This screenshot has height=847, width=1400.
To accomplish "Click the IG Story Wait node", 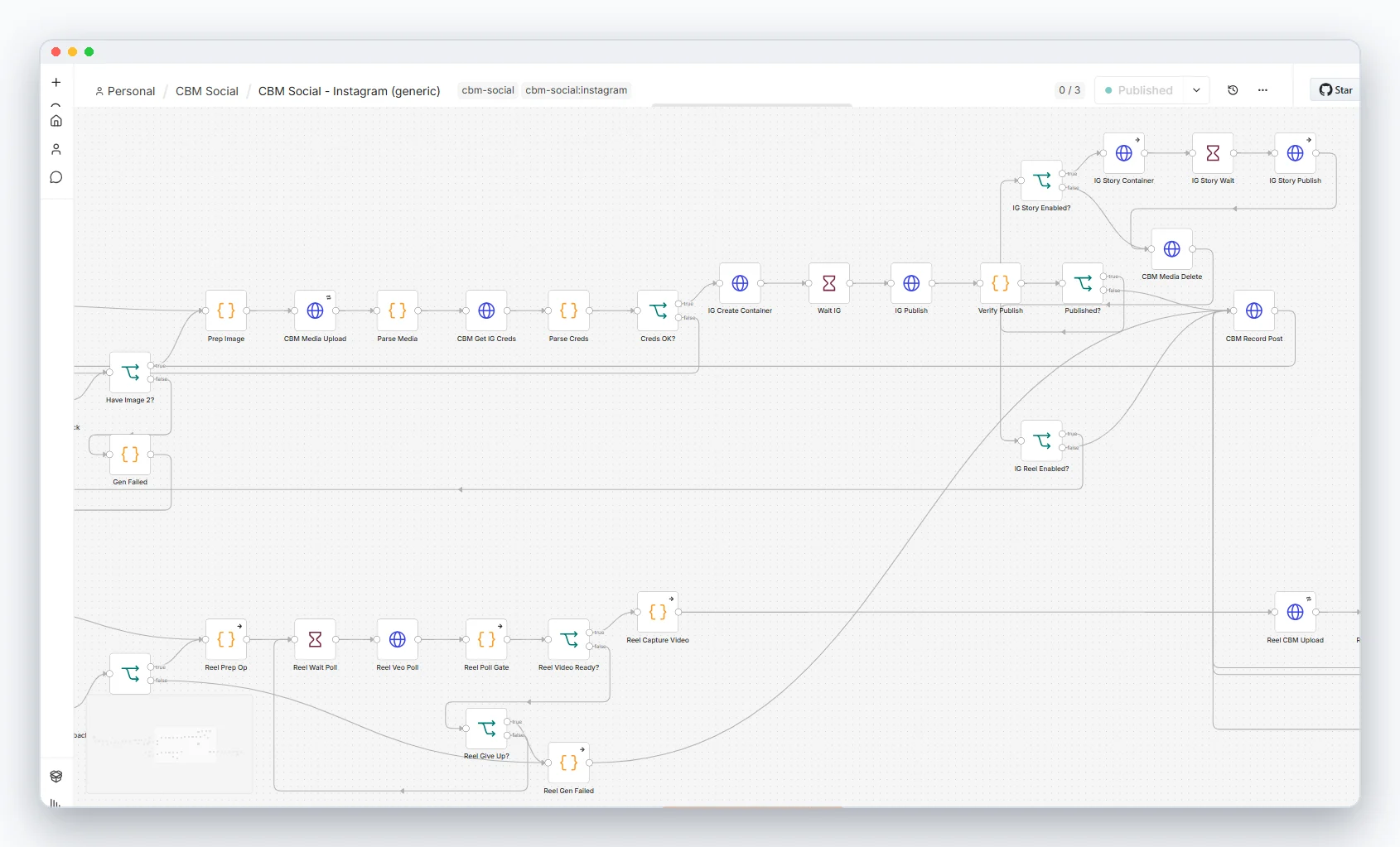I will click(1213, 153).
